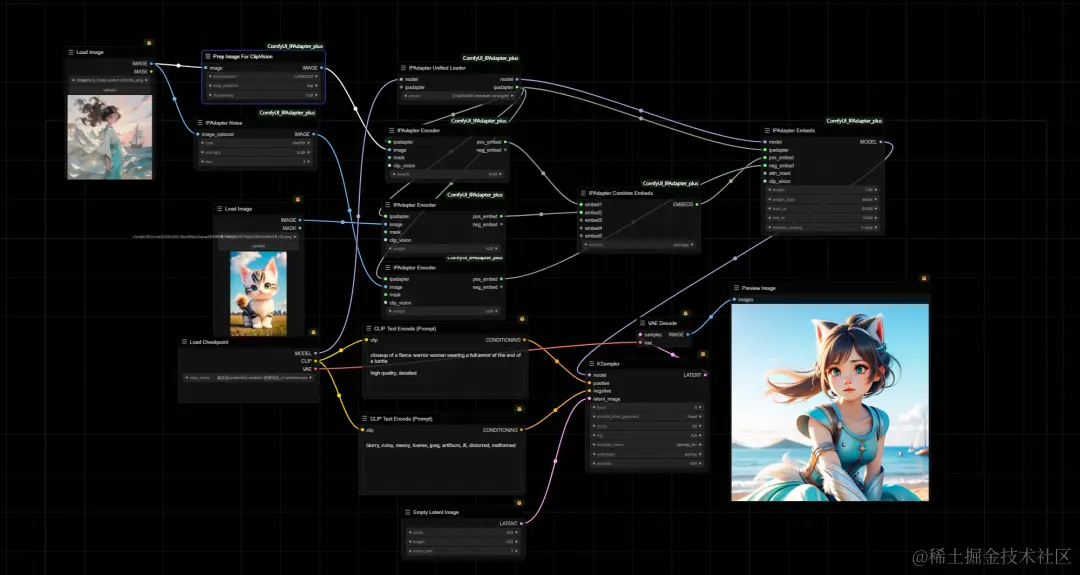Click the Empty Latent Image menu icon
Screen dimensions: 1080x575
pyautogui.click(x=408, y=512)
